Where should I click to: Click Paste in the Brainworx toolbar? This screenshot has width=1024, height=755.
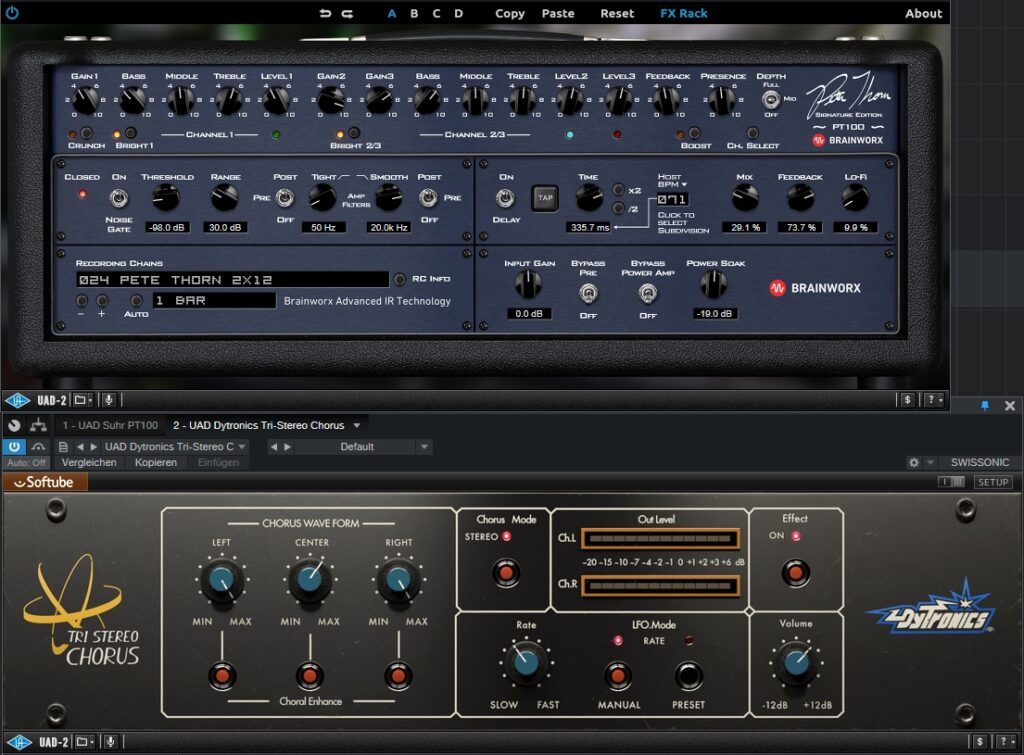[558, 13]
